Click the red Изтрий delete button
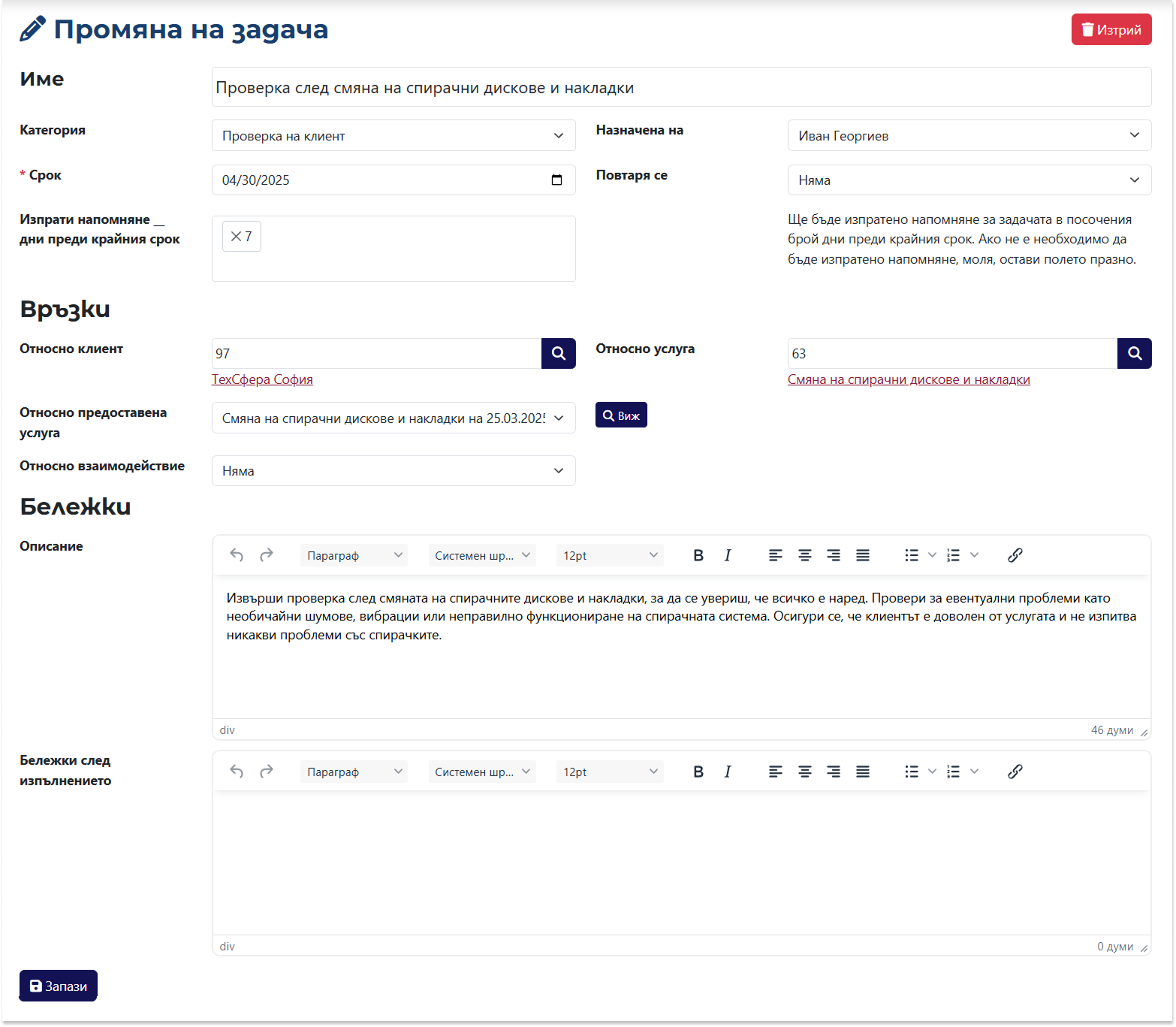This screenshot has height=1027, width=1176. 1111,29
